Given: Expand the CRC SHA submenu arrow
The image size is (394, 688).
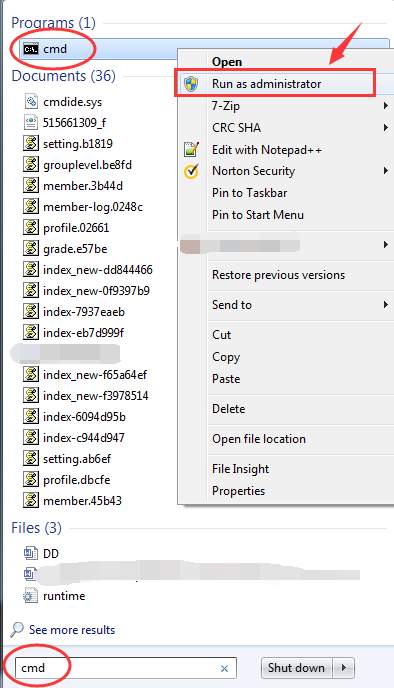Looking at the screenshot, I should pos(385,127).
